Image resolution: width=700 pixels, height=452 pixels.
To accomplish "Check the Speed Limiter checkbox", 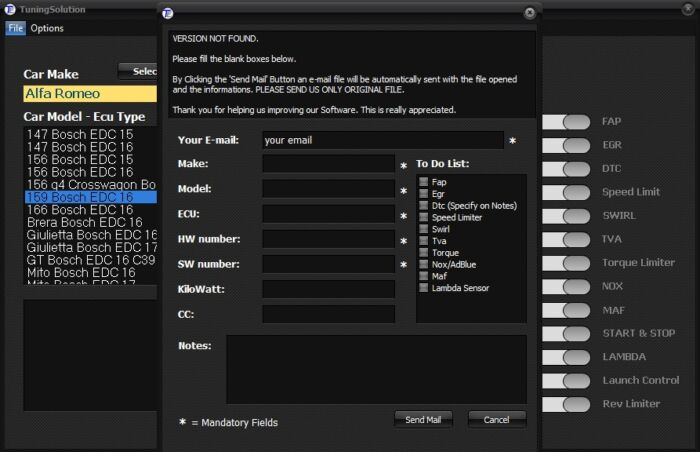I will (424, 217).
